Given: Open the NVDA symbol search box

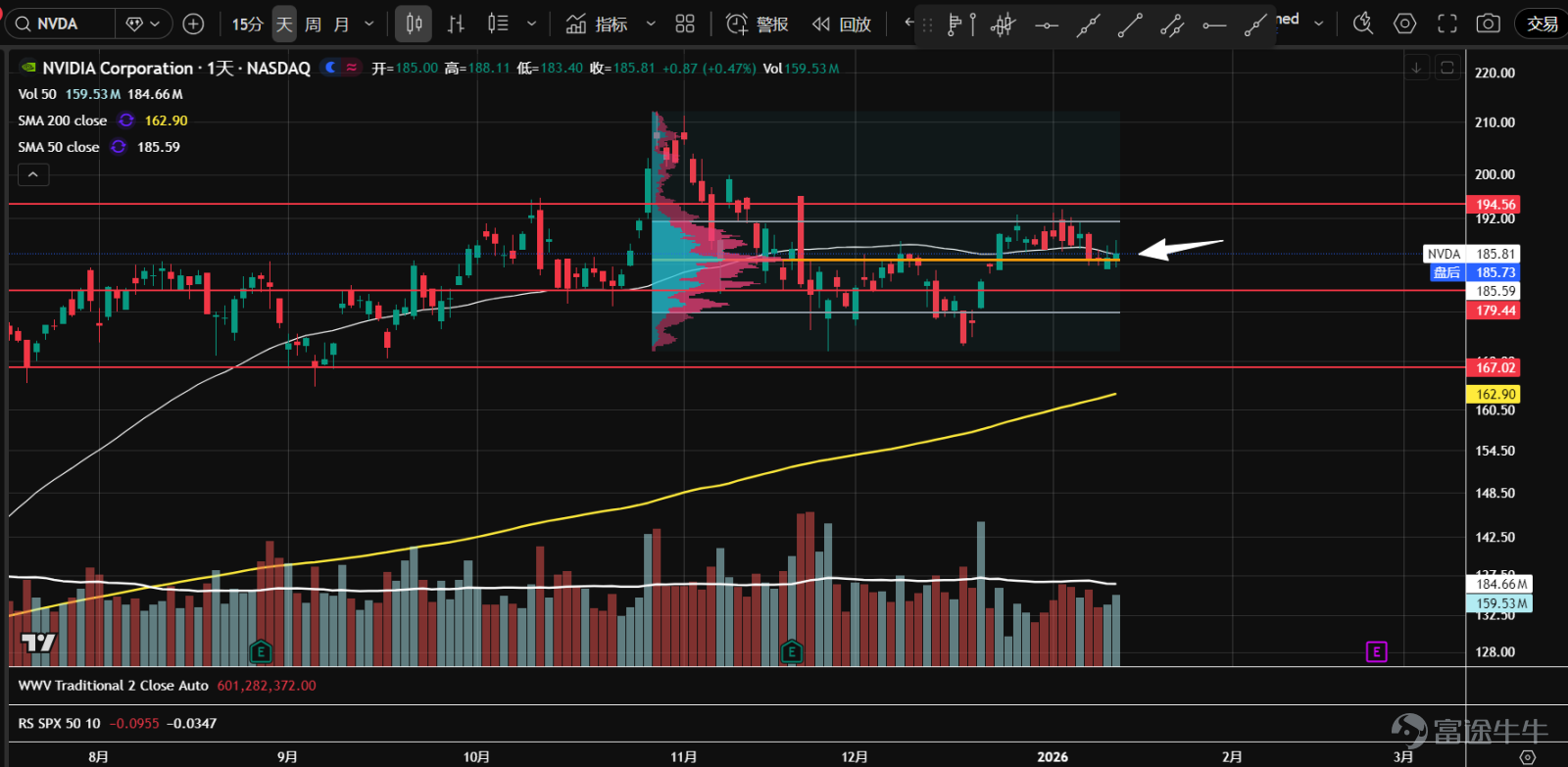Looking at the screenshot, I should coord(61,24).
